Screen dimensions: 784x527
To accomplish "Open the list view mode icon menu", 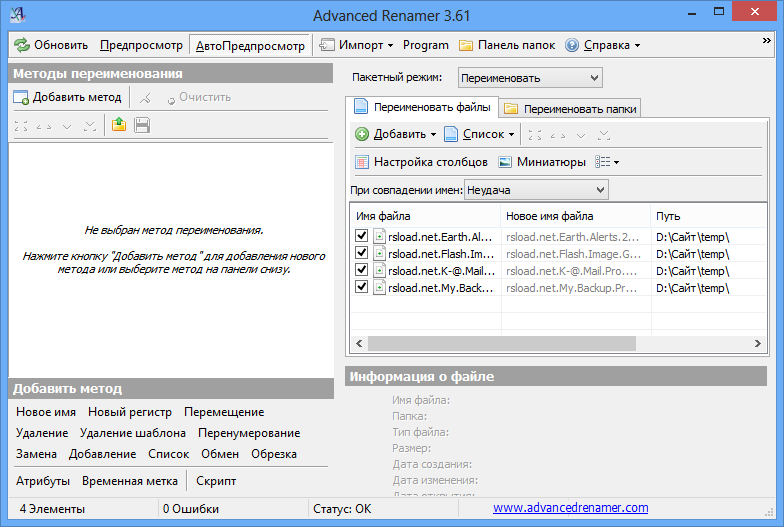I will (x=607, y=162).
